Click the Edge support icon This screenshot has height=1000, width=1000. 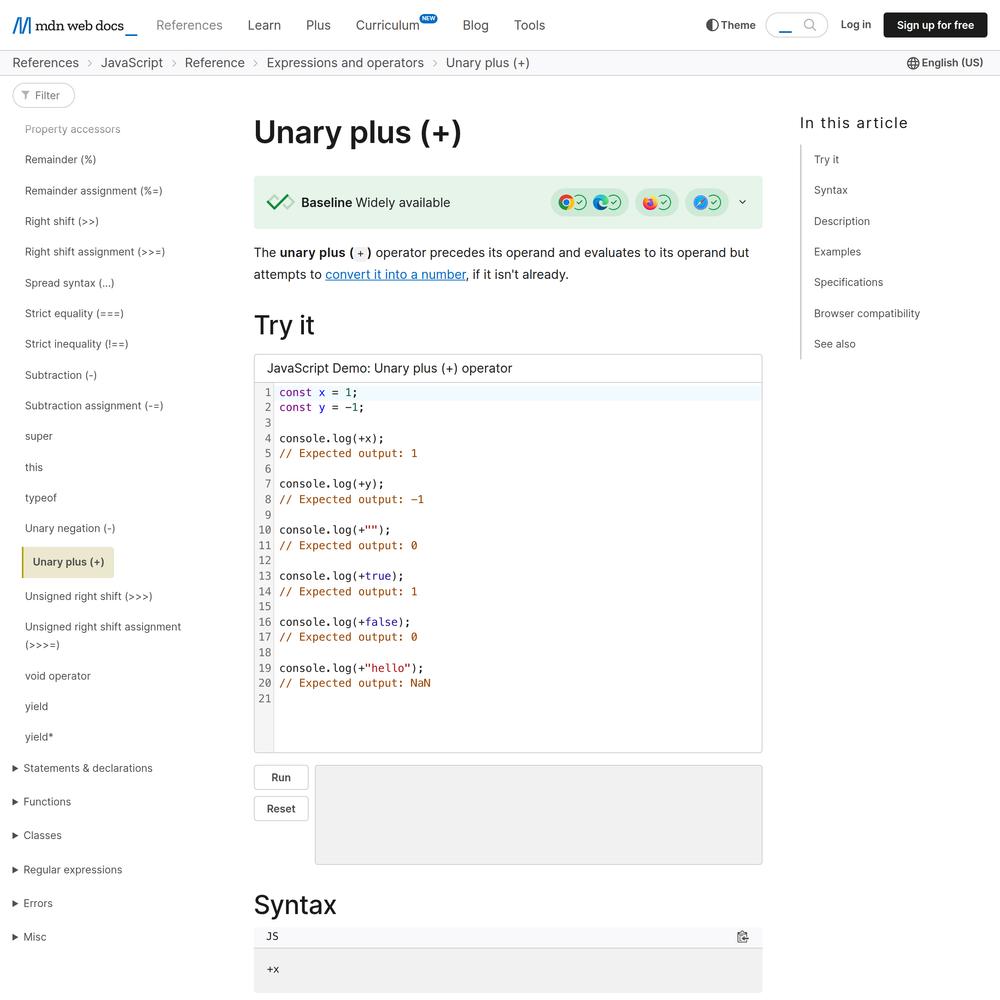(x=600, y=202)
